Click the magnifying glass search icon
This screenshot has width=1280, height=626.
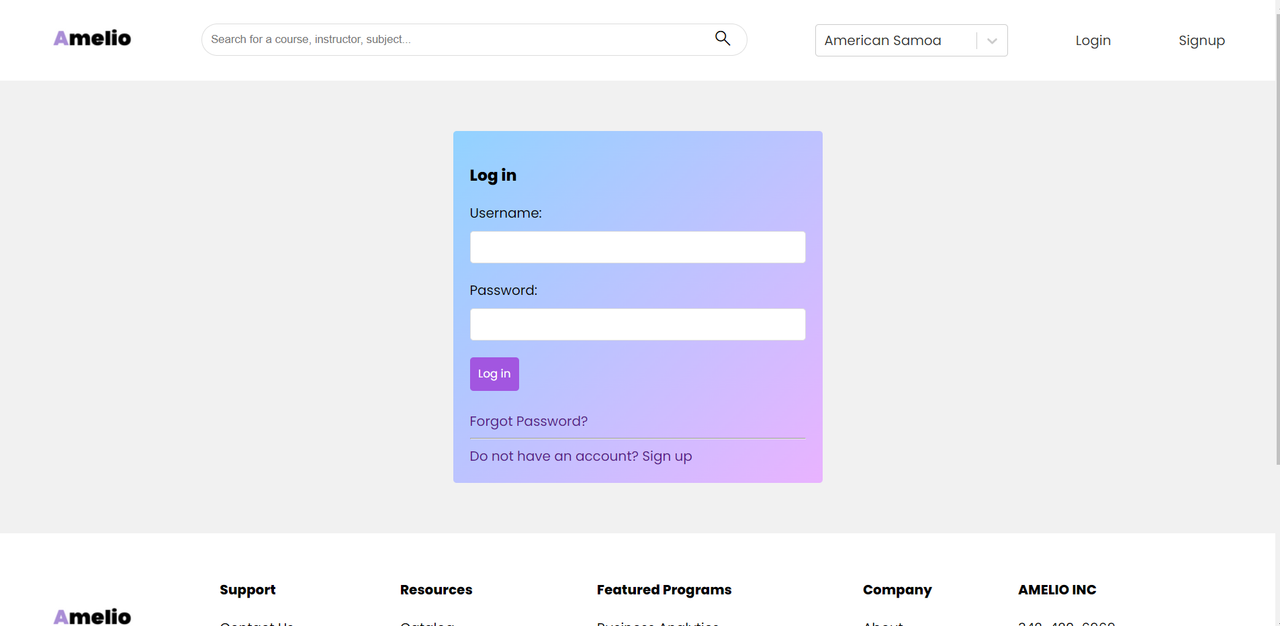coord(722,39)
